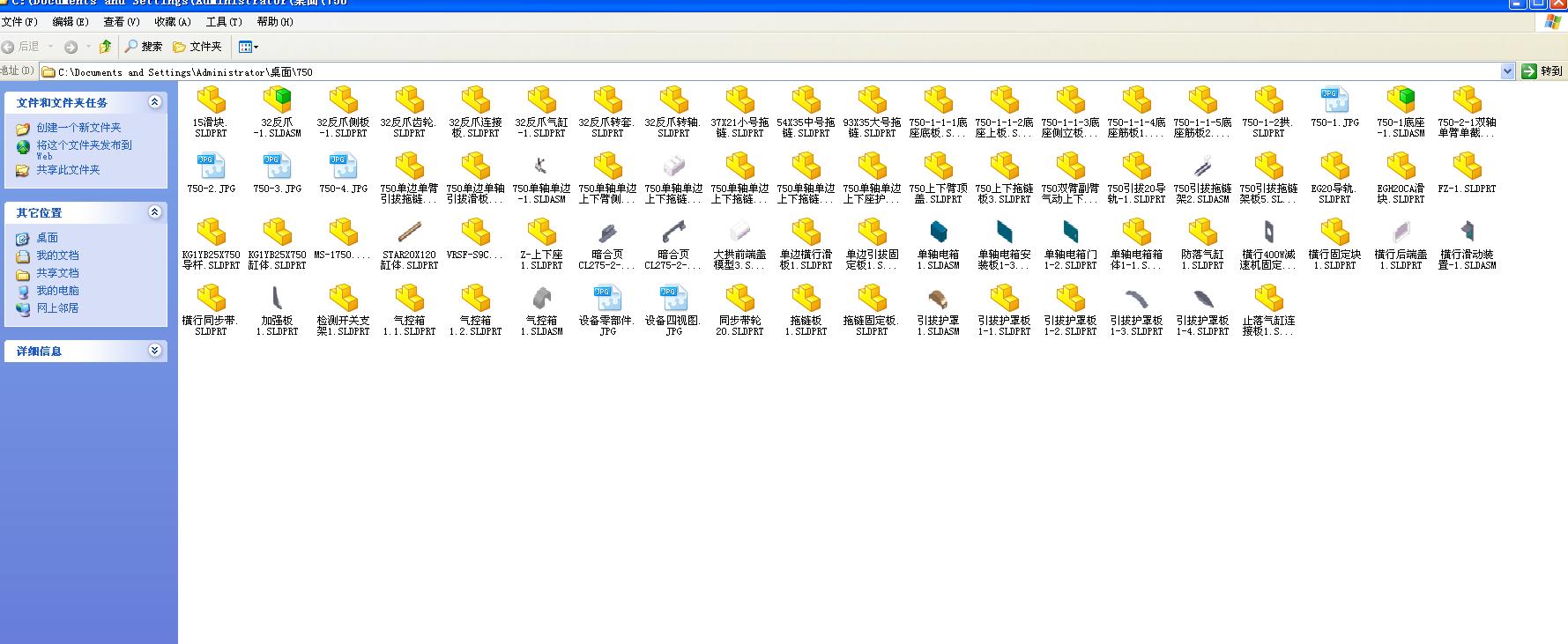Select the EG20导轨.SLDPRT part icon
The width and height of the screenshot is (1568, 644).
1334,166
